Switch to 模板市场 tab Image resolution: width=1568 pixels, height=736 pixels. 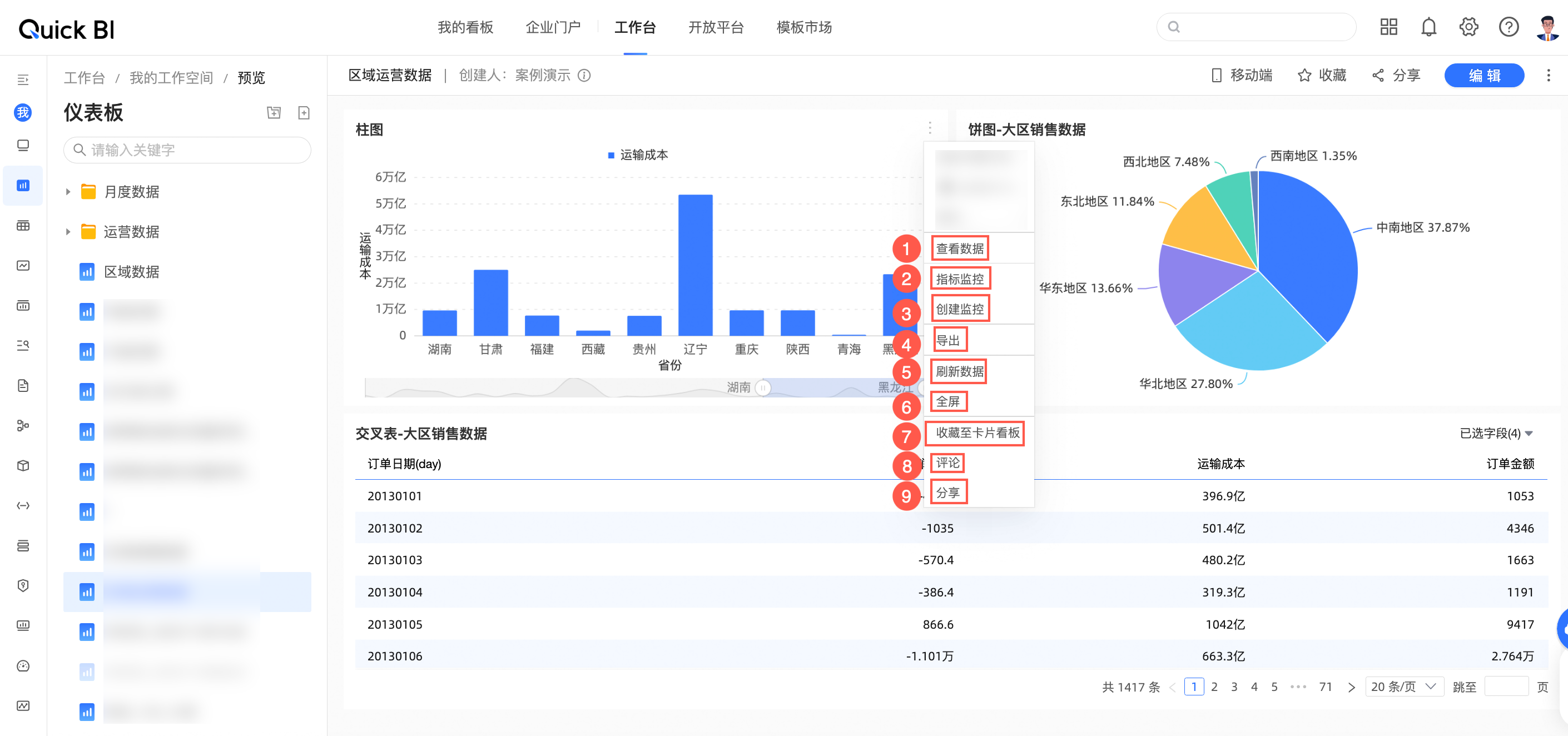803,27
